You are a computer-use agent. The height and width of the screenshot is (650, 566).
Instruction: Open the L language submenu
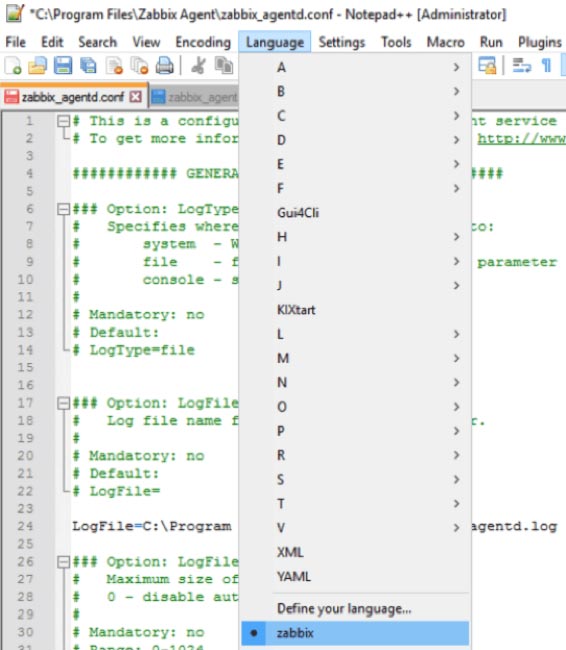(x=355, y=334)
